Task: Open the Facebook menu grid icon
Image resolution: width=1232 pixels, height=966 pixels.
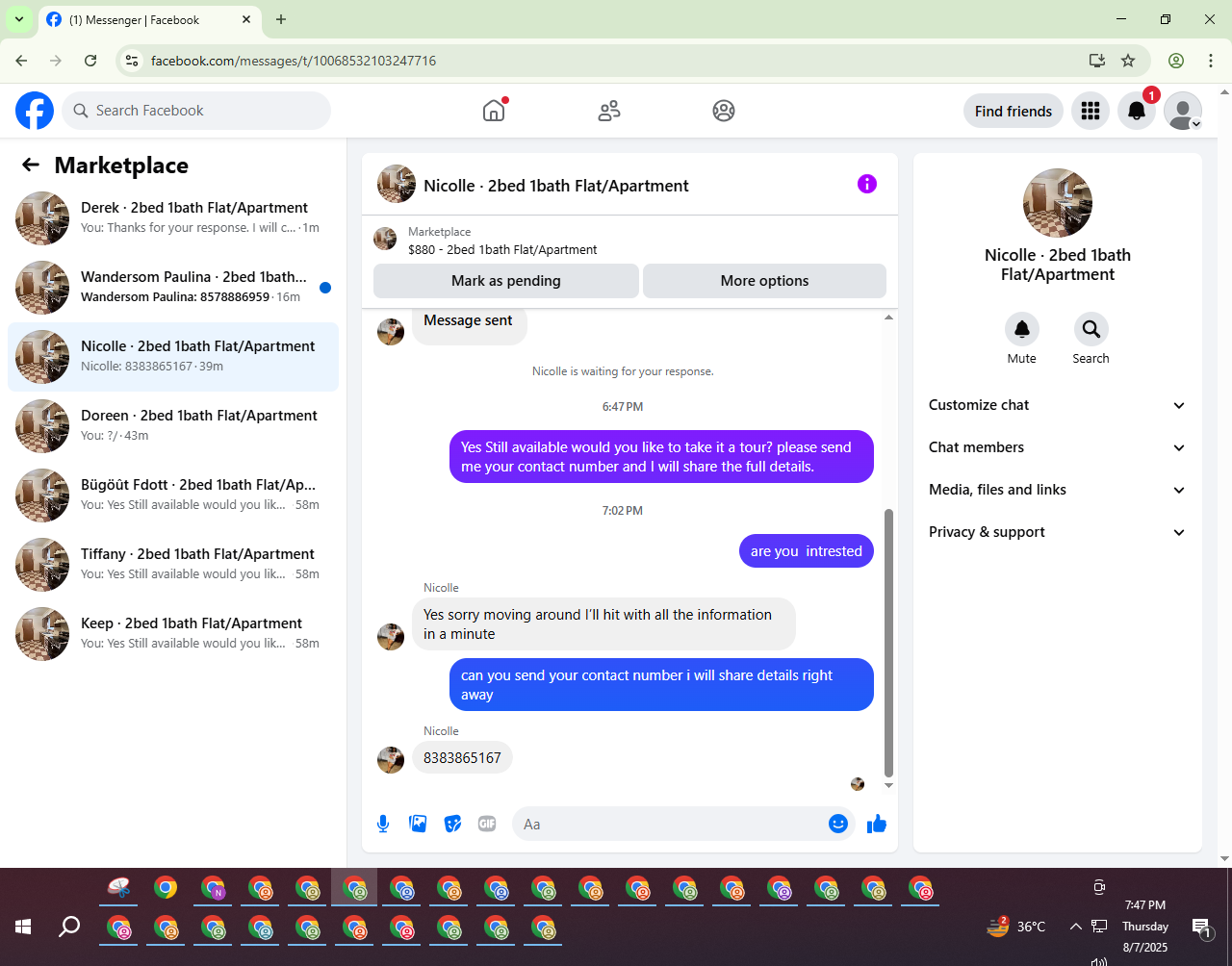Action: point(1091,111)
